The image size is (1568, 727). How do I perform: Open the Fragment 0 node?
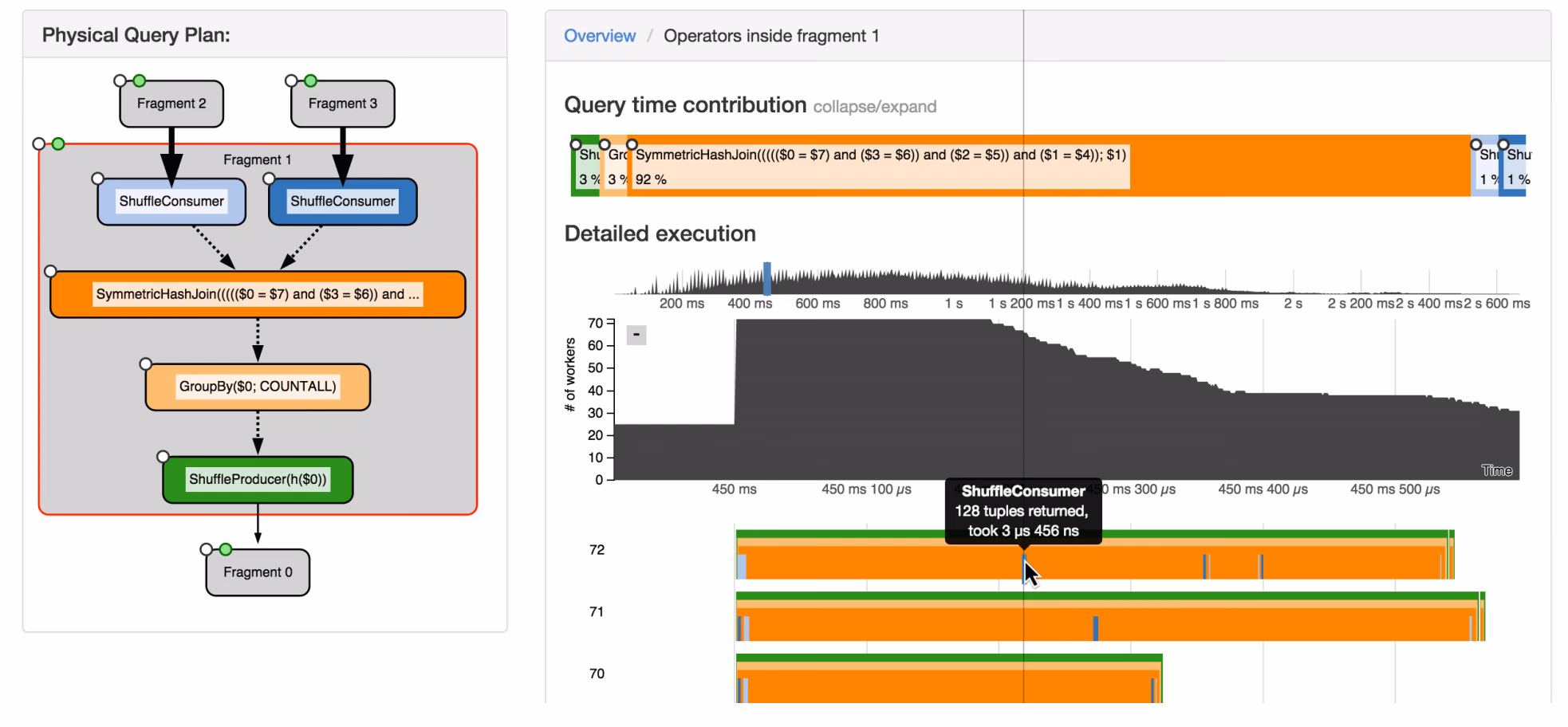coord(258,572)
